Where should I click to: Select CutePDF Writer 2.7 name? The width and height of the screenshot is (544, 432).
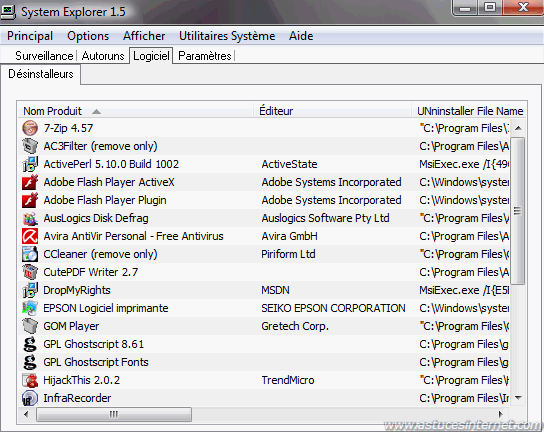(x=91, y=272)
